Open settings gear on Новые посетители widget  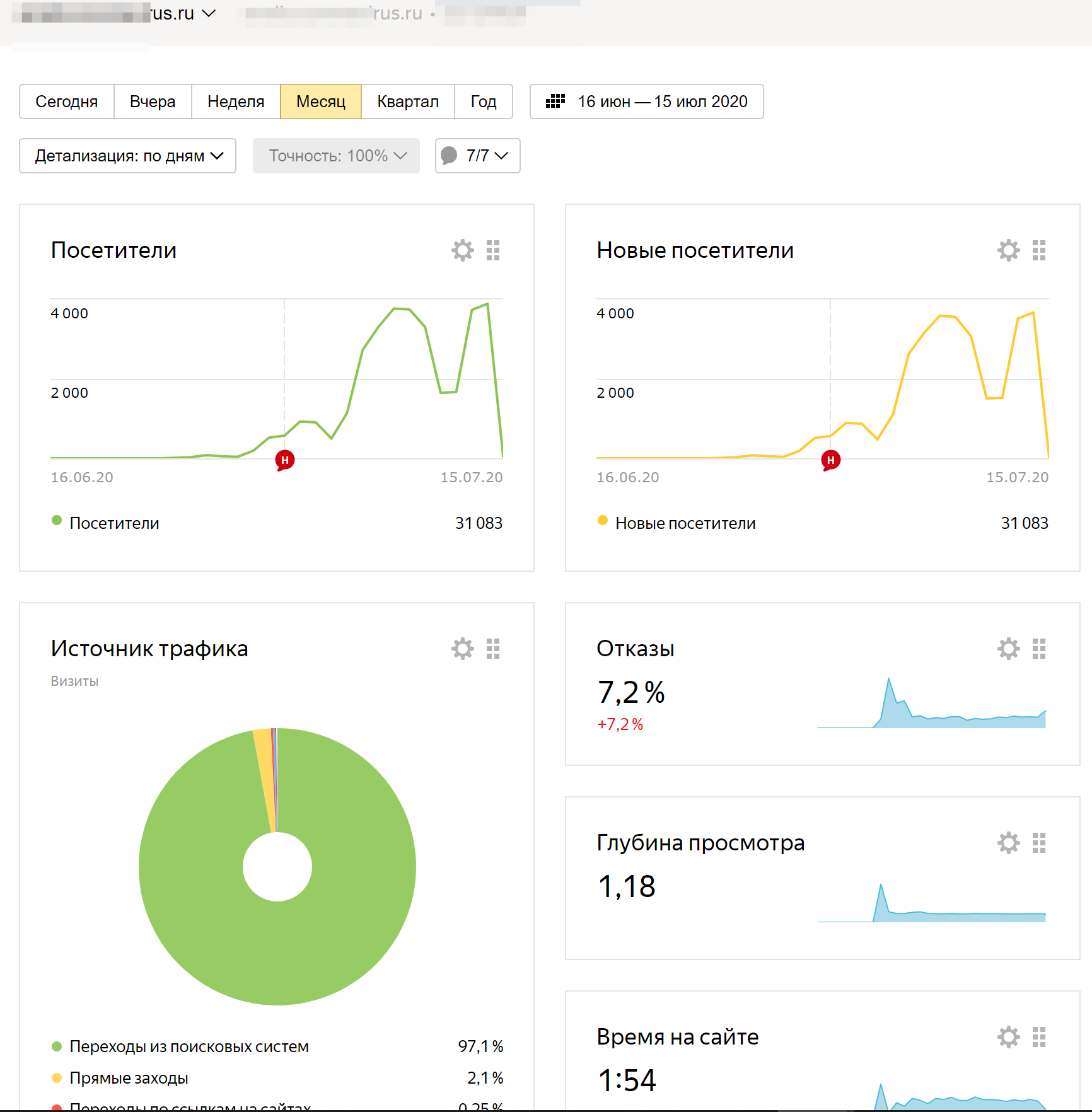coord(1008,250)
